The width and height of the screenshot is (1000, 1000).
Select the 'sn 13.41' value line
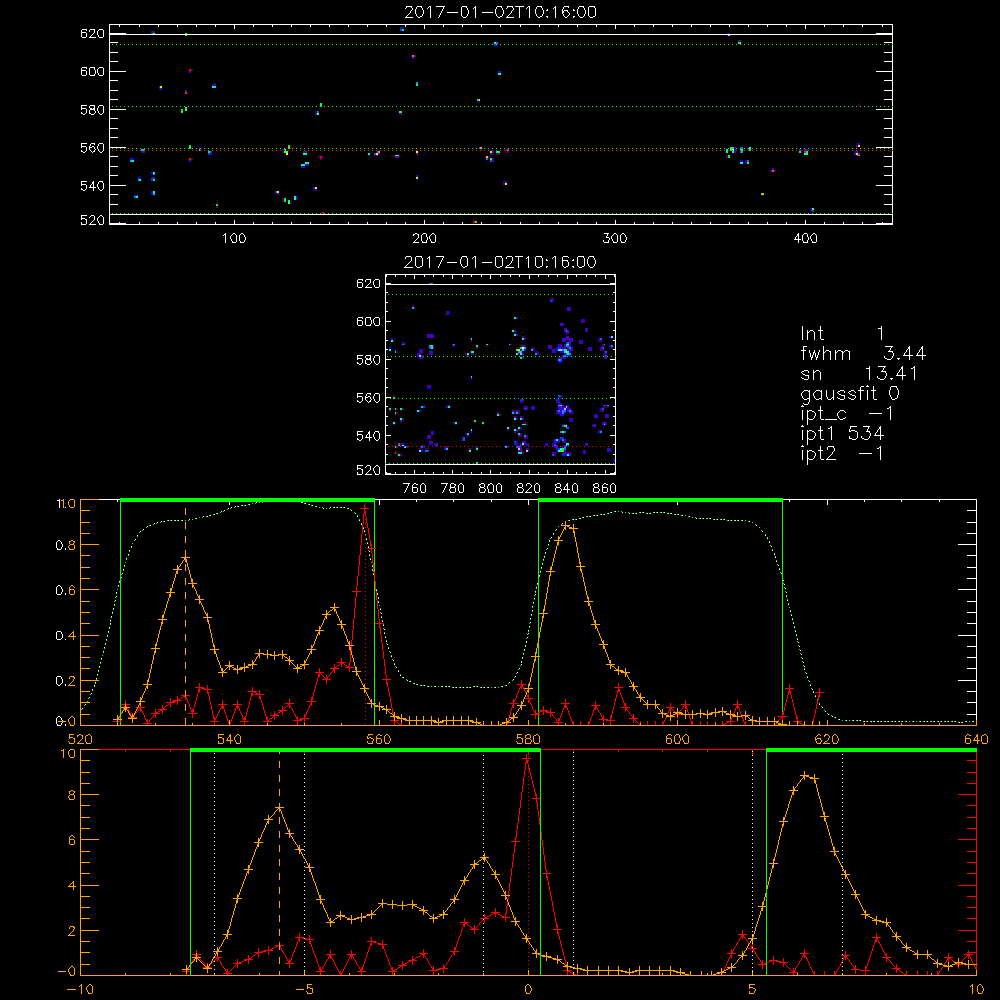pos(859,373)
